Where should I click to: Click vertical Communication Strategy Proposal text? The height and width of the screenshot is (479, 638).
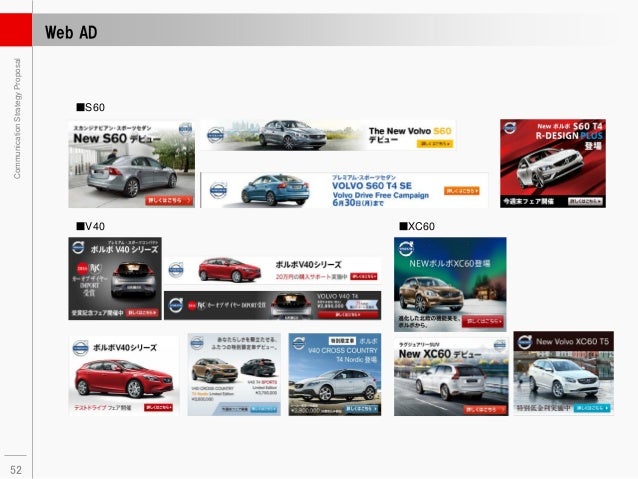pyautogui.click(x=17, y=118)
